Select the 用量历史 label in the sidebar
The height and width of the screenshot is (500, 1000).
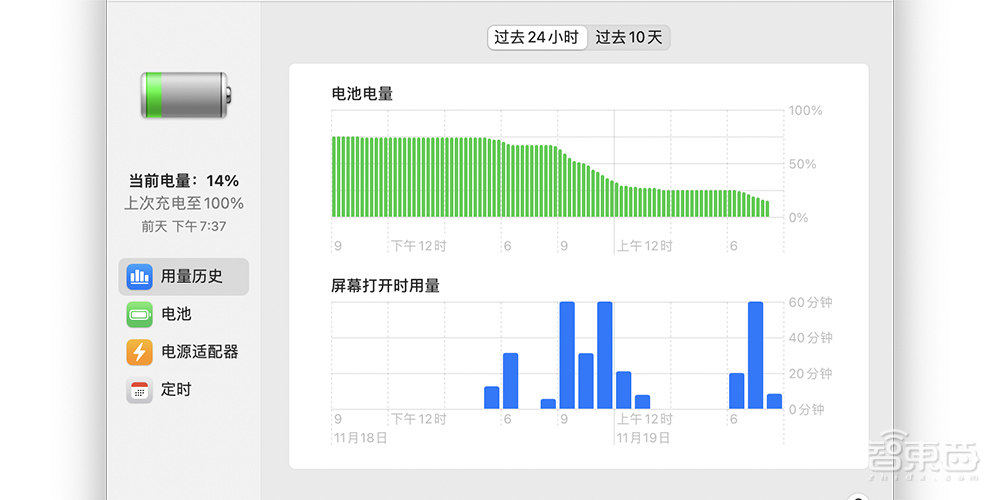point(191,276)
